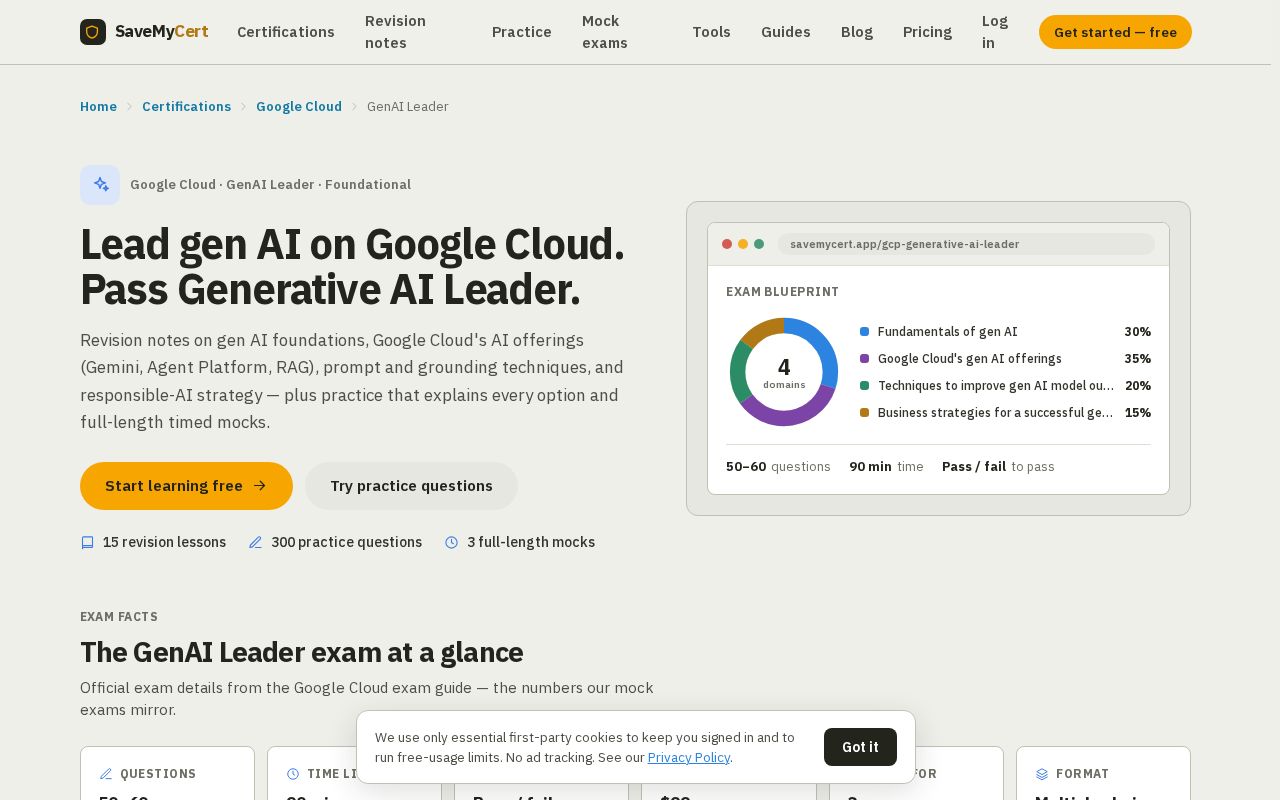
Task: Open the Tools nav item
Action: click(x=711, y=32)
